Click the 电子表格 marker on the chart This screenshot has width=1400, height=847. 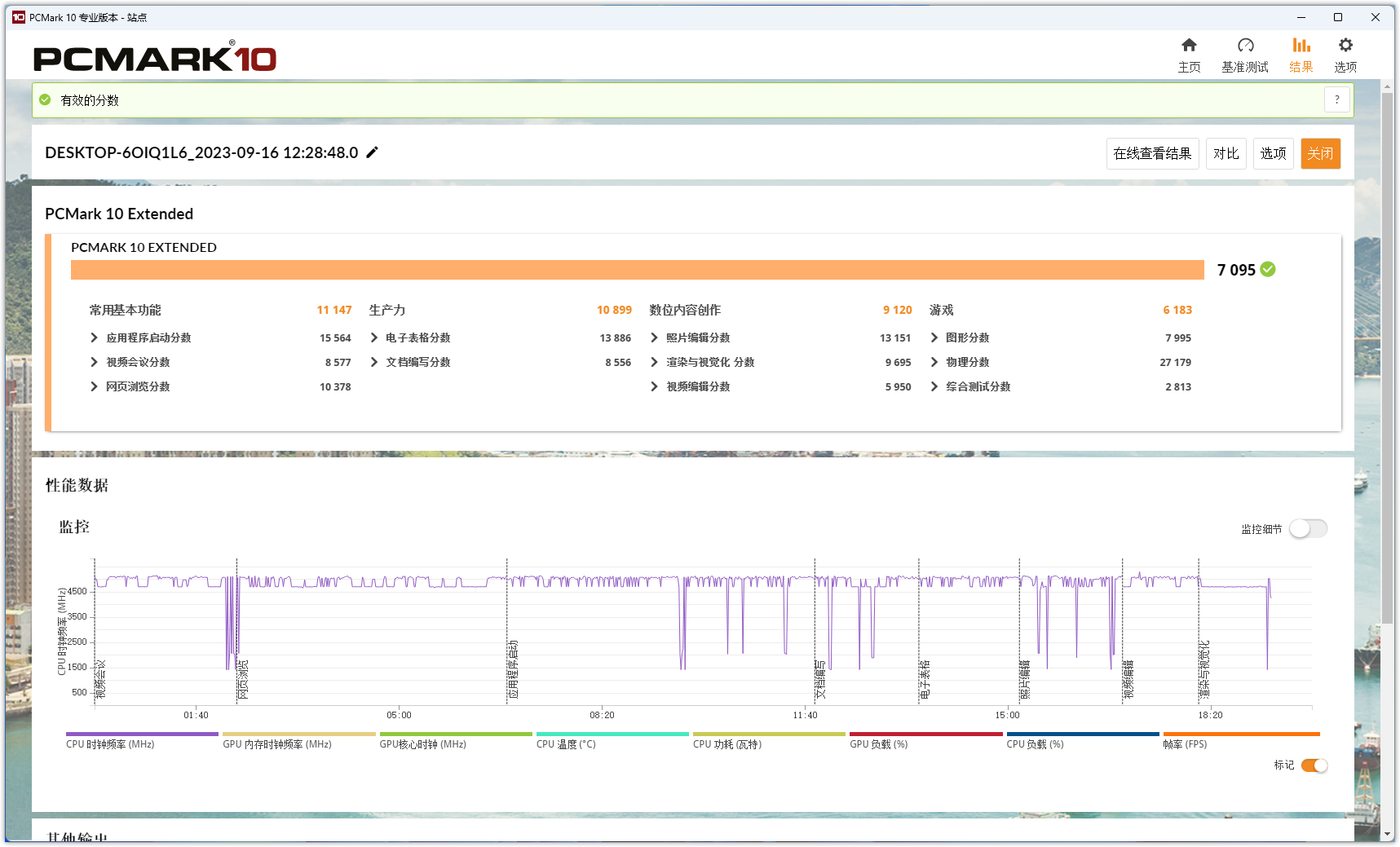[x=925, y=679]
